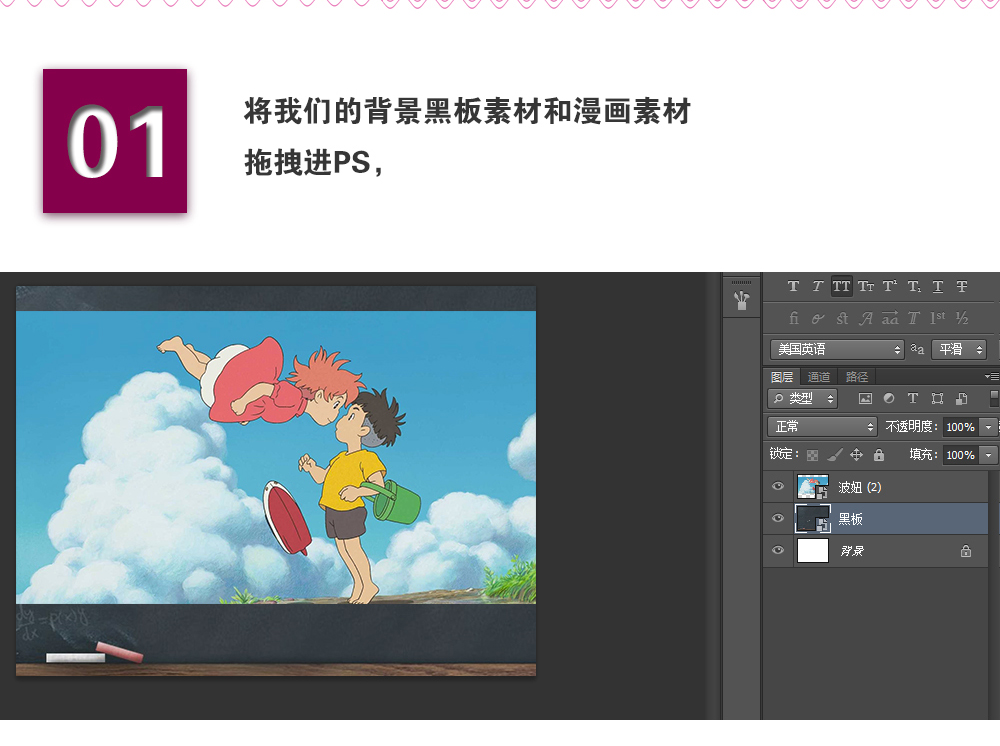Click the 波妞 (2) layer thumbnail

click(812, 486)
